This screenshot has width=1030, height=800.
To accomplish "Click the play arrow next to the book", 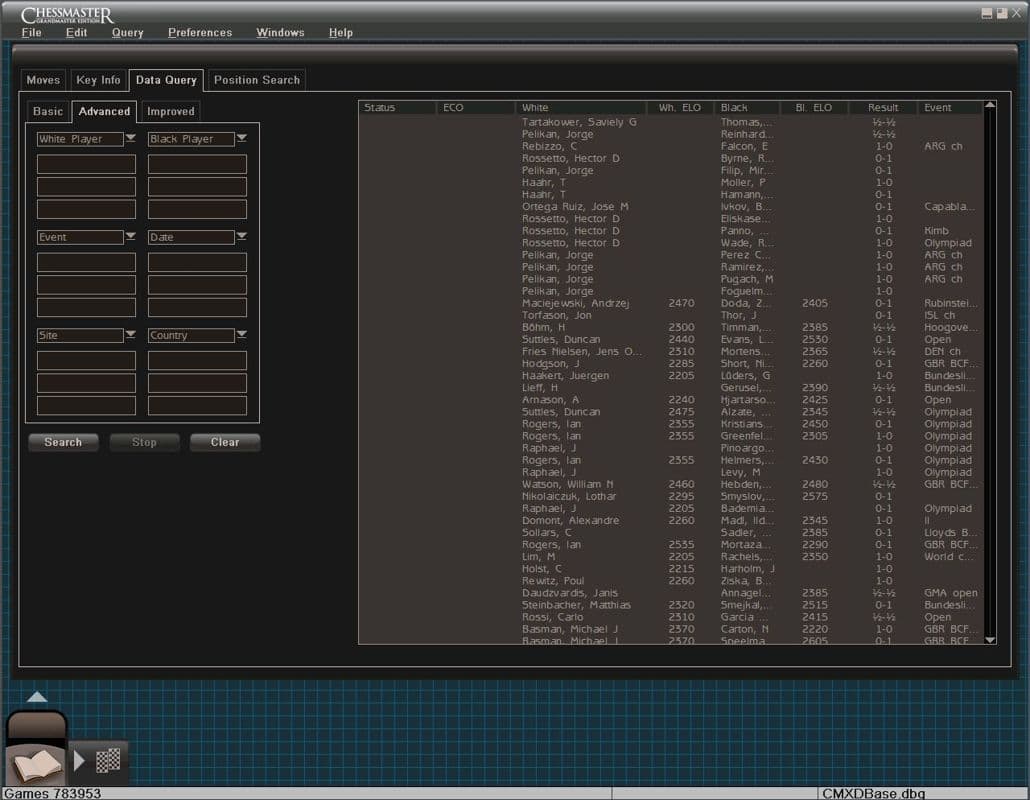I will [x=79, y=761].
